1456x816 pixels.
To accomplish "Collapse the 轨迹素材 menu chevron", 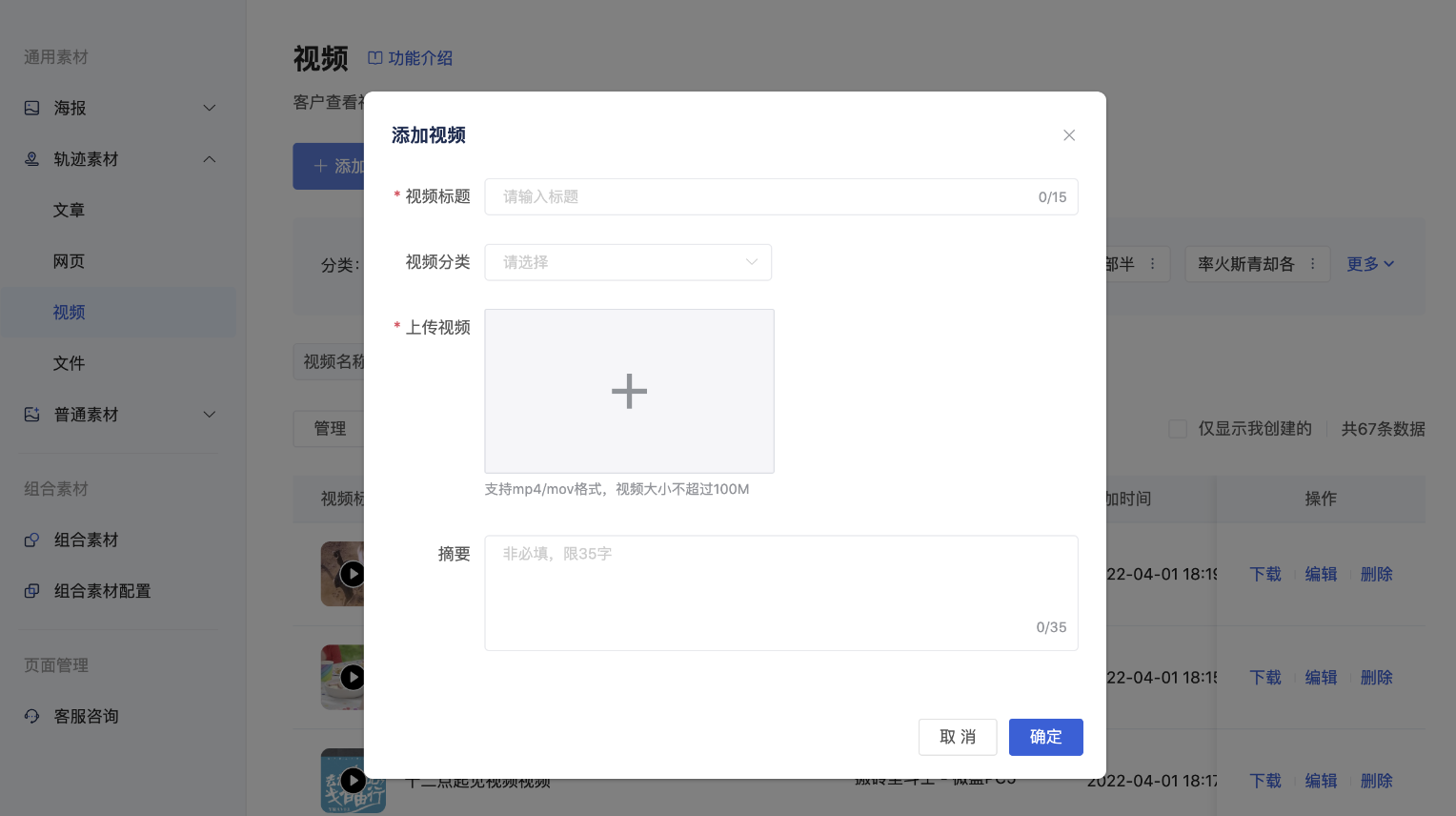I will tap(210, 159).
